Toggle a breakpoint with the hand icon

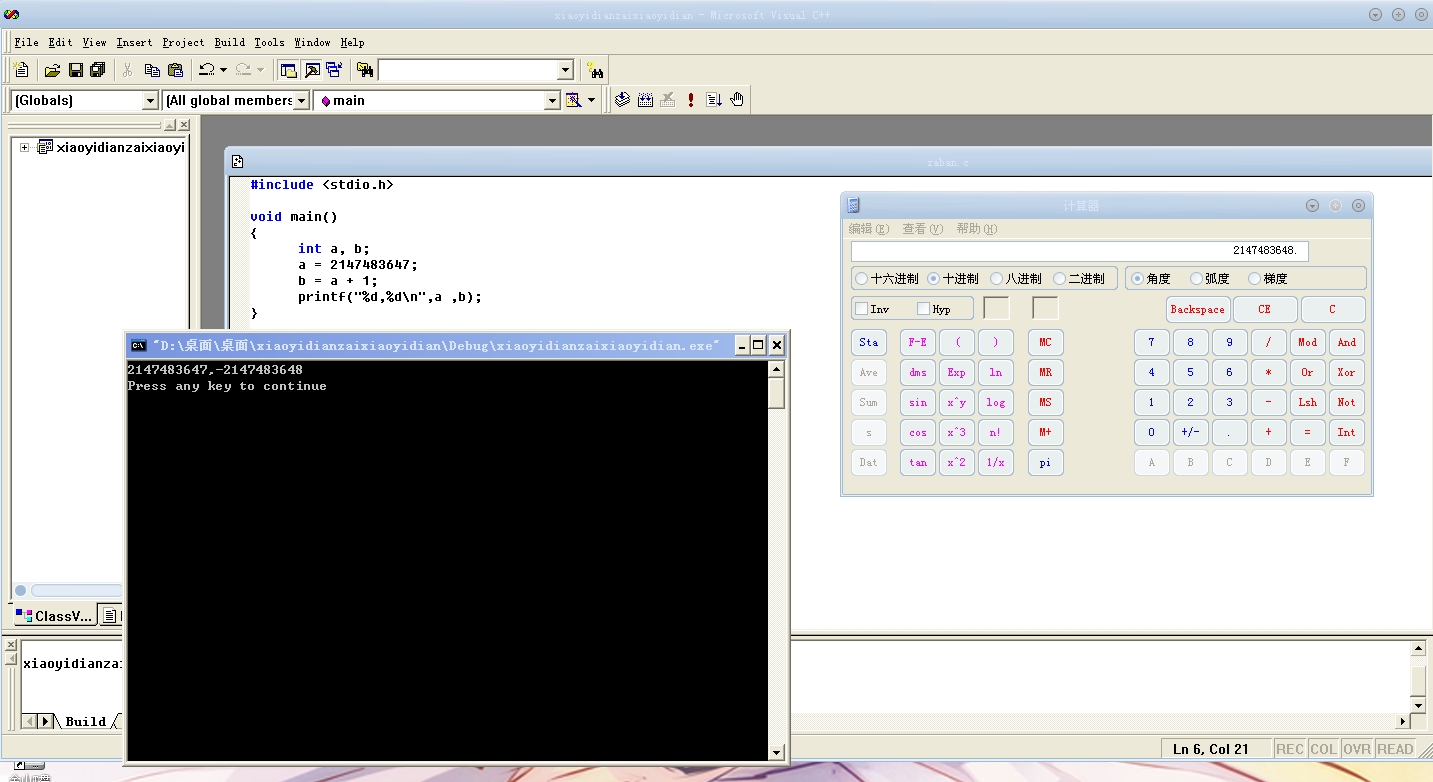click(x=736, y=99)
